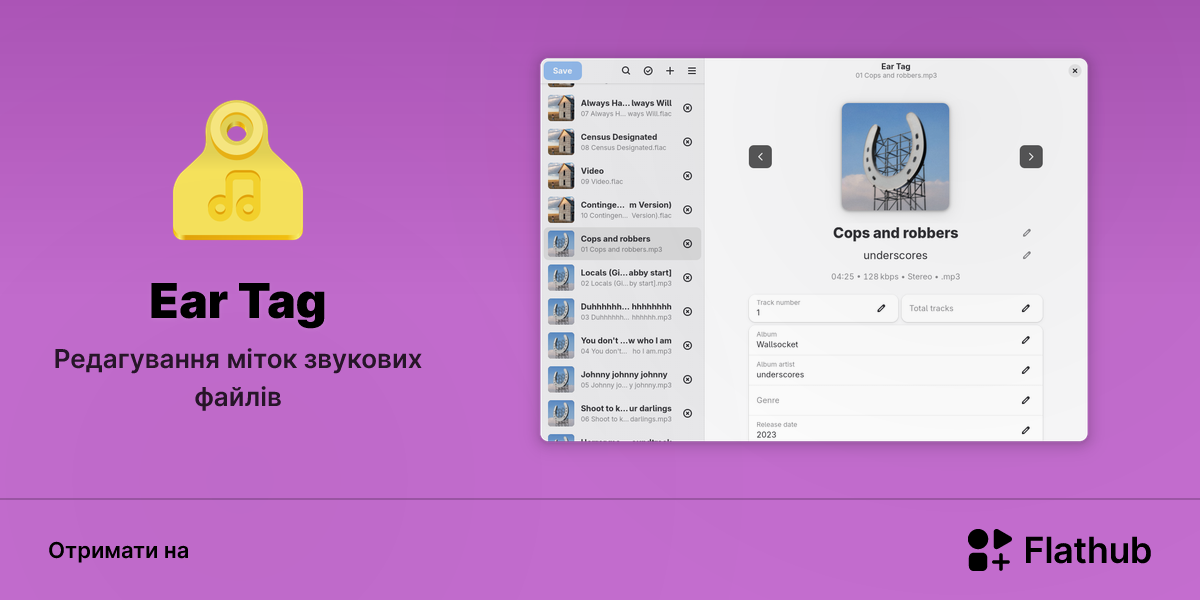Select Continge...m Version) file row
The image size is (1200, 600).
(622, 210)
